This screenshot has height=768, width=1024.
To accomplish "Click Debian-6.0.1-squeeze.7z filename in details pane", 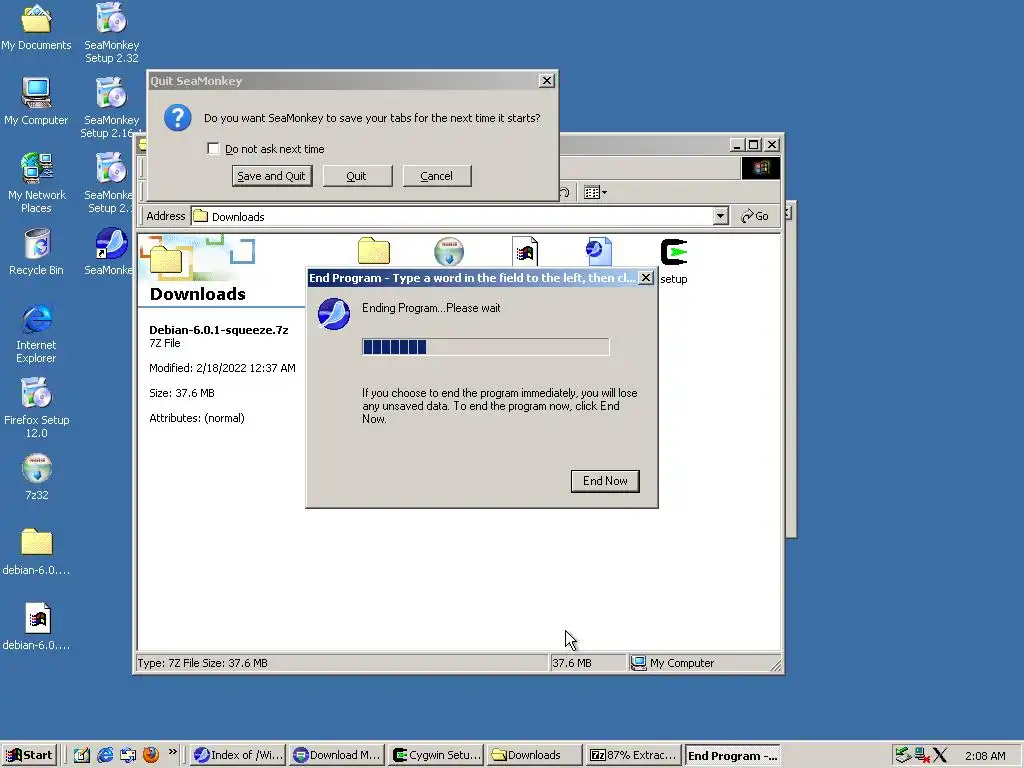I will coord(219,330).
